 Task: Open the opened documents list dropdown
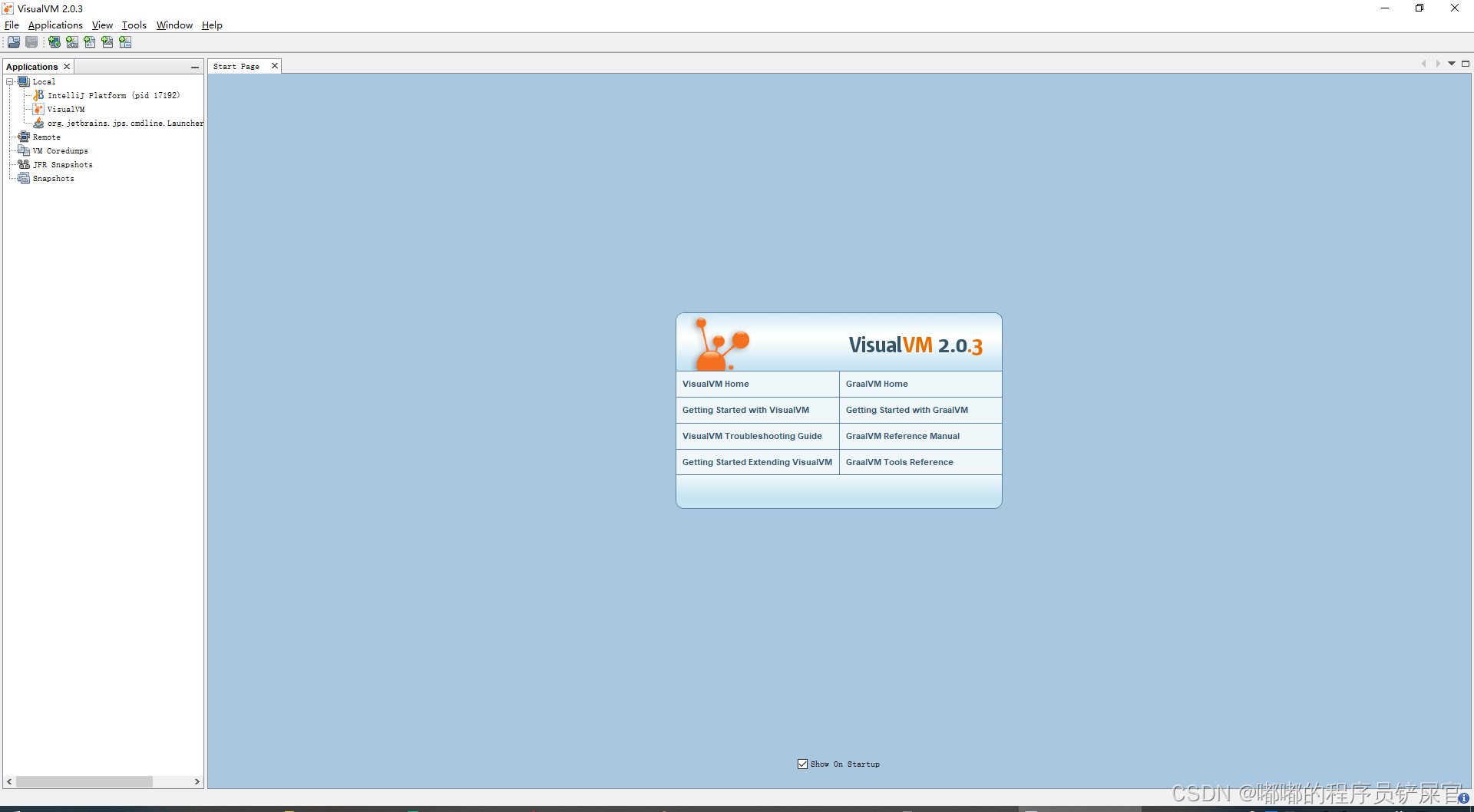[x=1452, y=64]
